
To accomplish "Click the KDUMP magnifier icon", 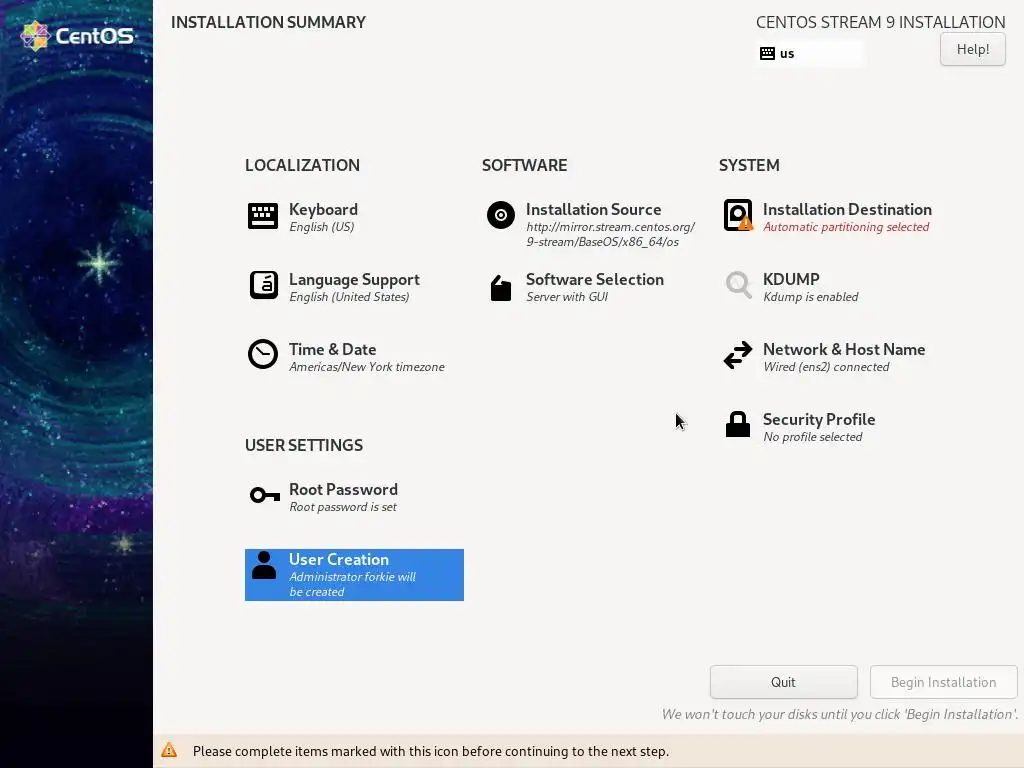I will [x=739, y=285].
